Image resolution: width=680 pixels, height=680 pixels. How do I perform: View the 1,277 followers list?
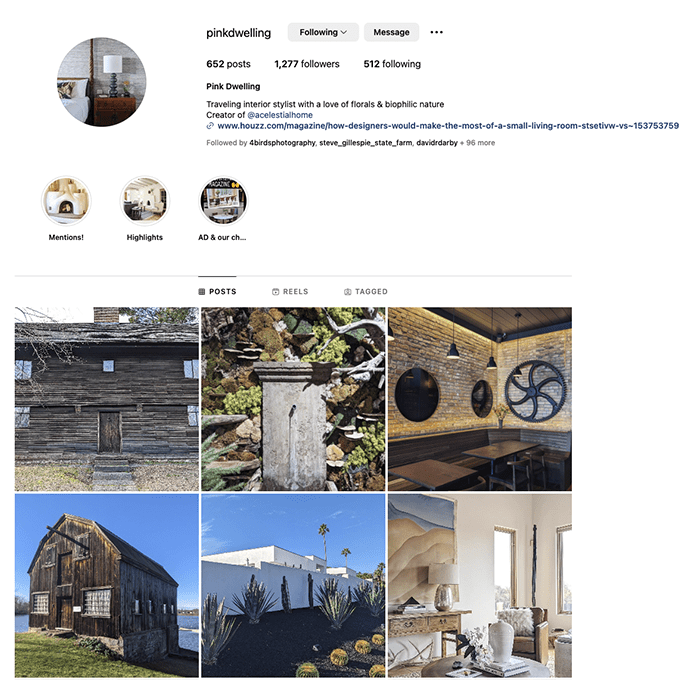307,64
